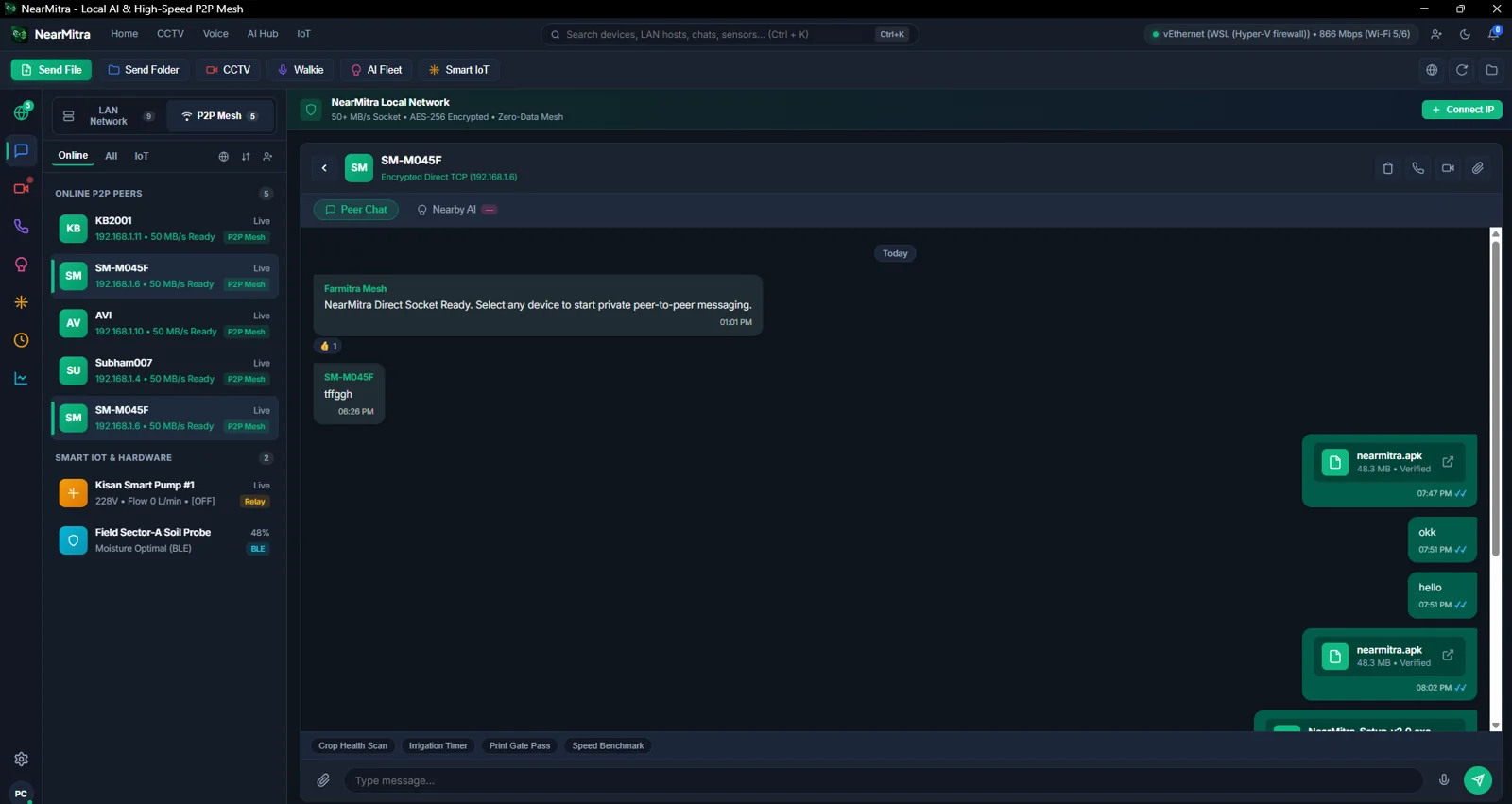Viewport: 1512px width, 804px height.
Task: Open the folder icon beside refresh
Action: tap(1492, 70)
